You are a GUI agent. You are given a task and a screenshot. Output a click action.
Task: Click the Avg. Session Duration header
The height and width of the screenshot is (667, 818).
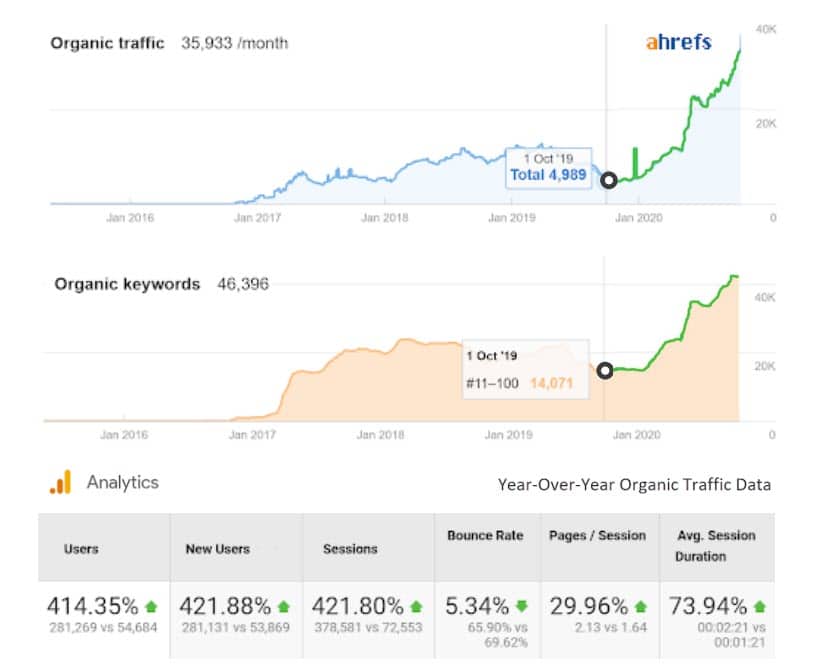[716, 544]
